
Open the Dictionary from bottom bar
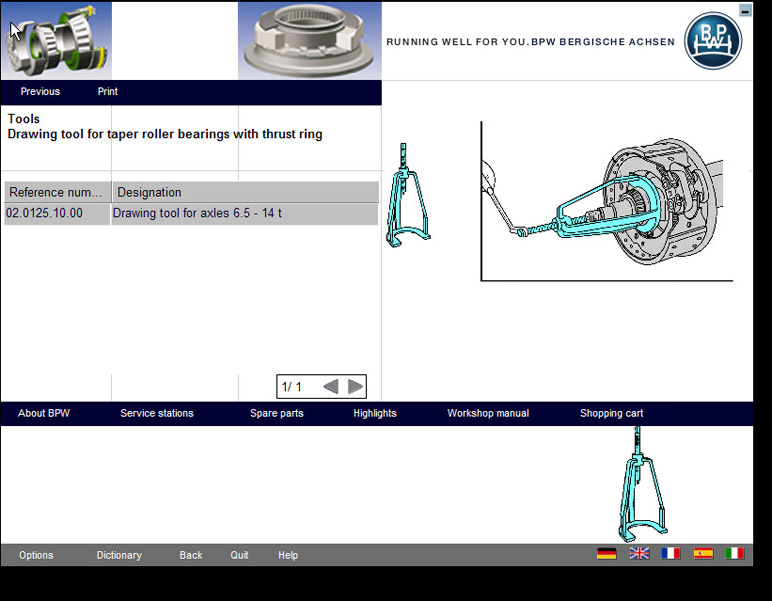point(119,556)
